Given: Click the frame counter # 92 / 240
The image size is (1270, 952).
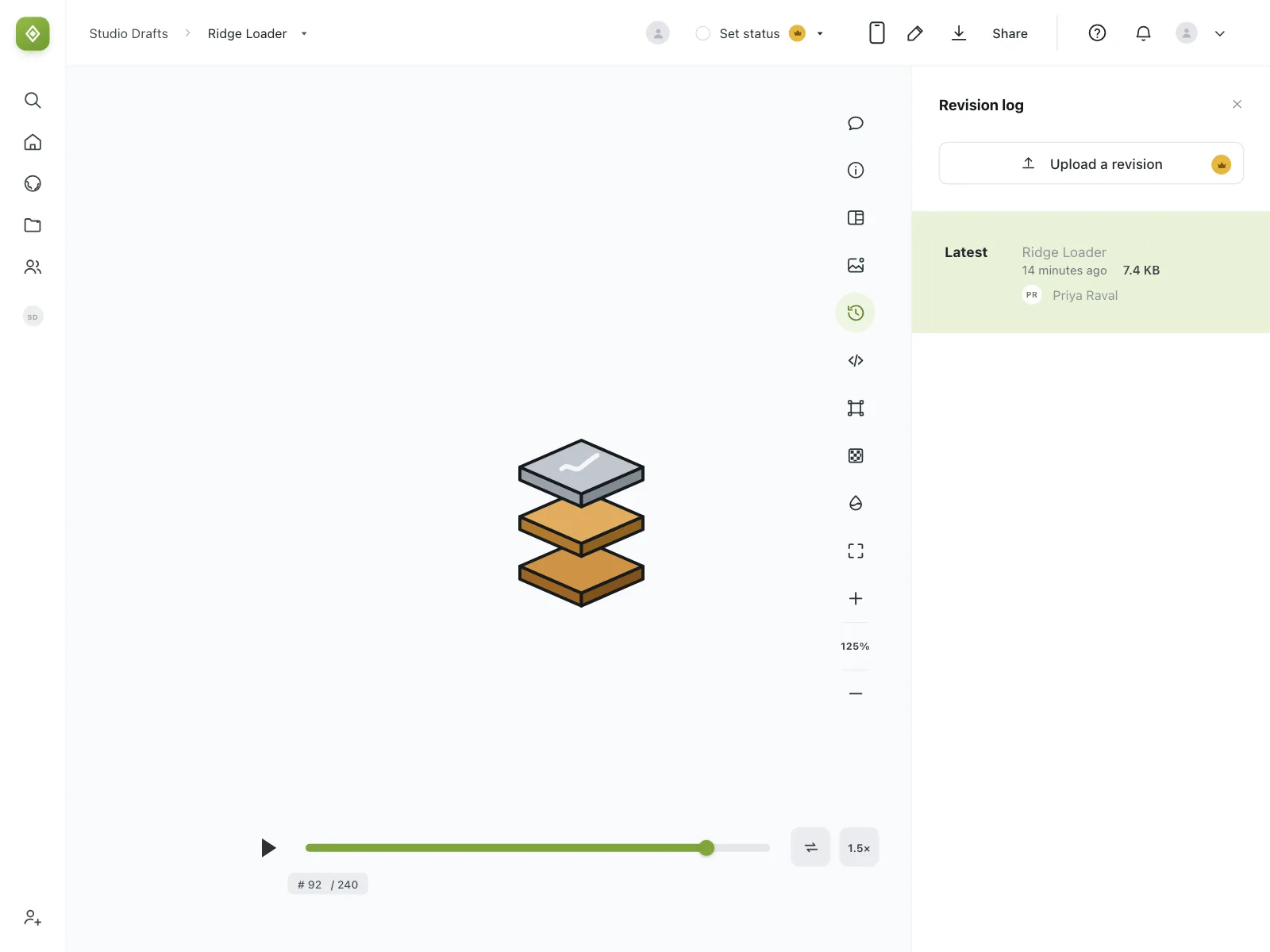Looking at the screenshot, I should [328, 885].
